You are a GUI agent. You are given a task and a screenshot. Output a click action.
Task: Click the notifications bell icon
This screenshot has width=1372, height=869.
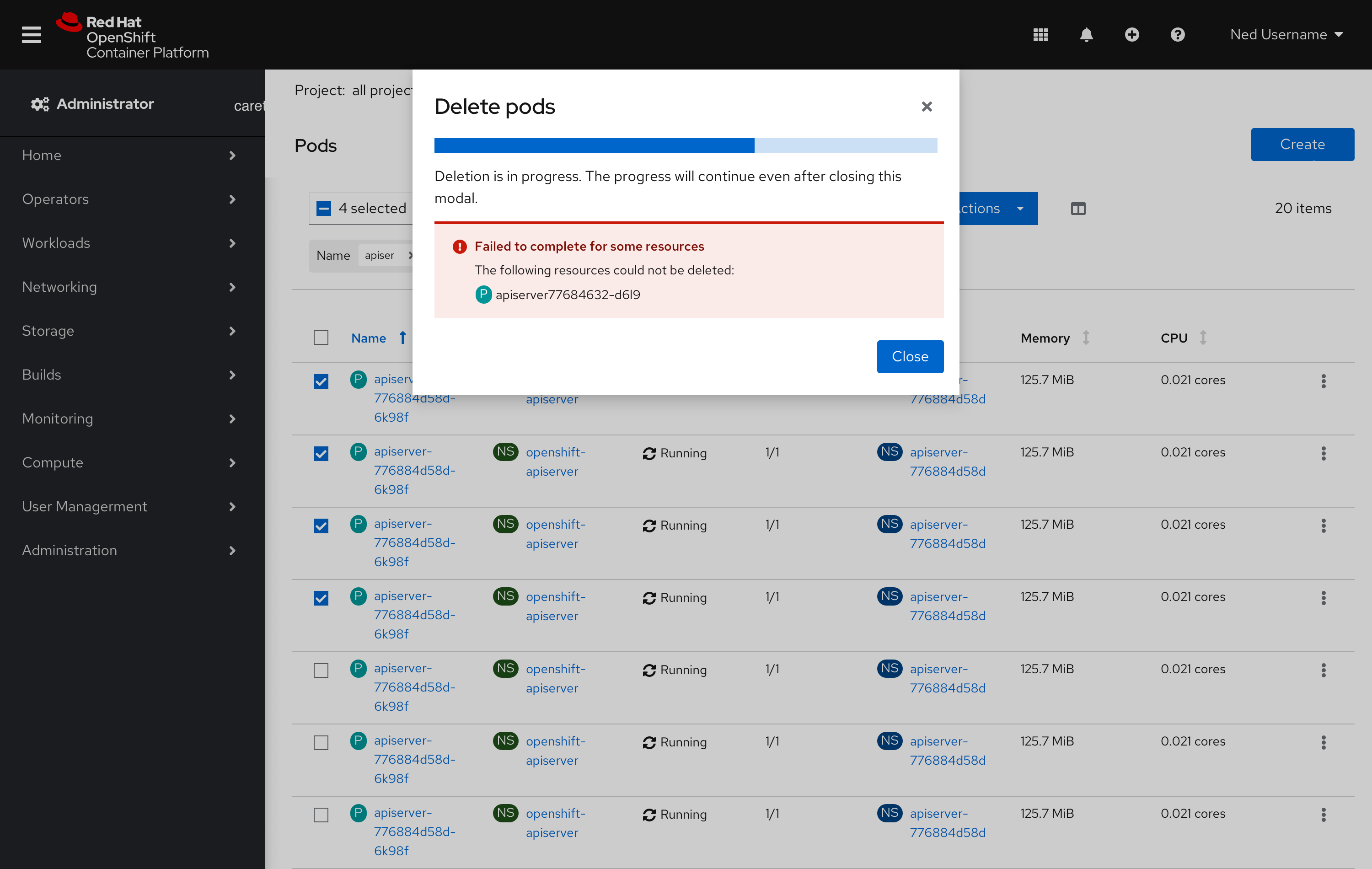click(x=1086, y=34)
